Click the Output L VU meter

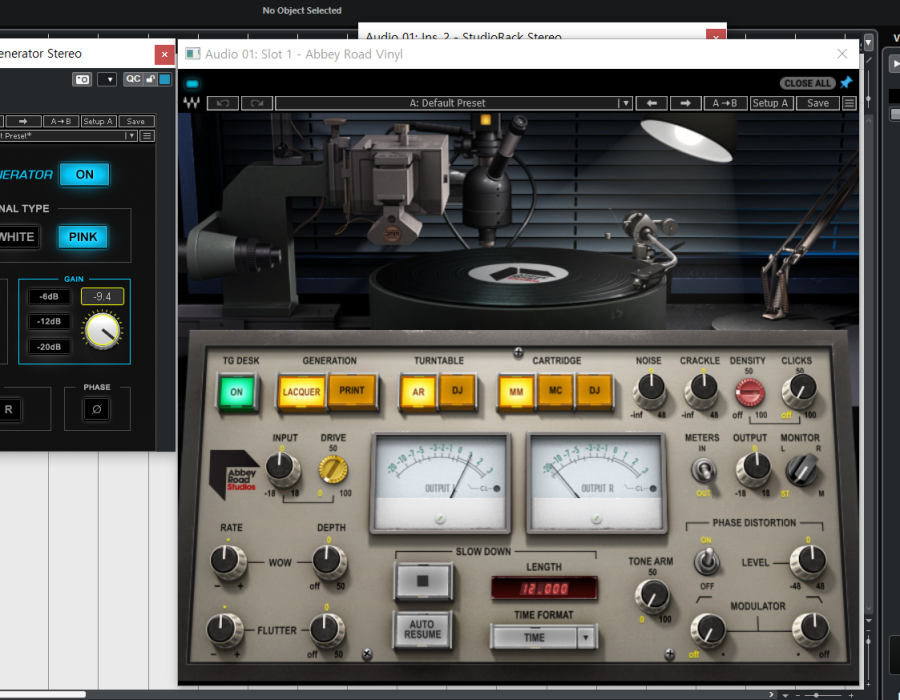coord(441,483)
